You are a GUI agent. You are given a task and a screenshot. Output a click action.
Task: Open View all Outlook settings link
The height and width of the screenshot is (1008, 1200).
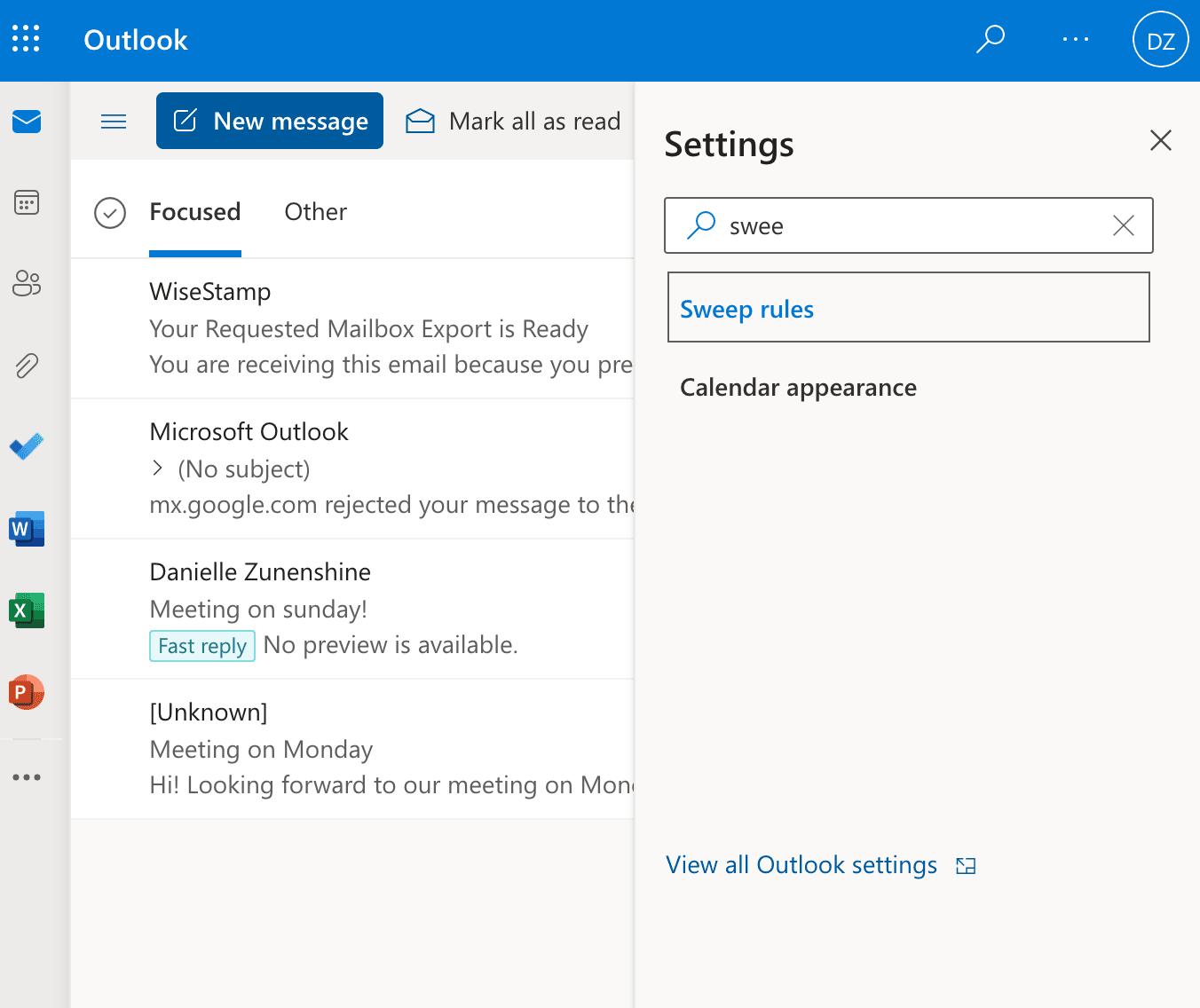coord(801,865)
